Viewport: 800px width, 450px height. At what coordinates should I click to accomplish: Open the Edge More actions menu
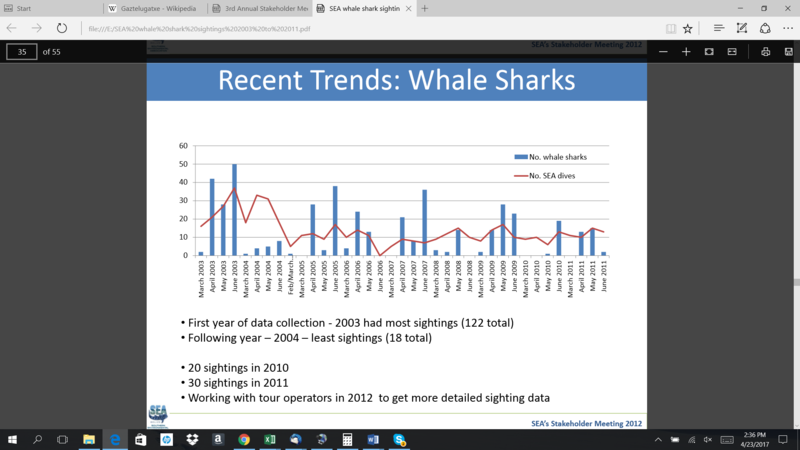coord(788,29)
